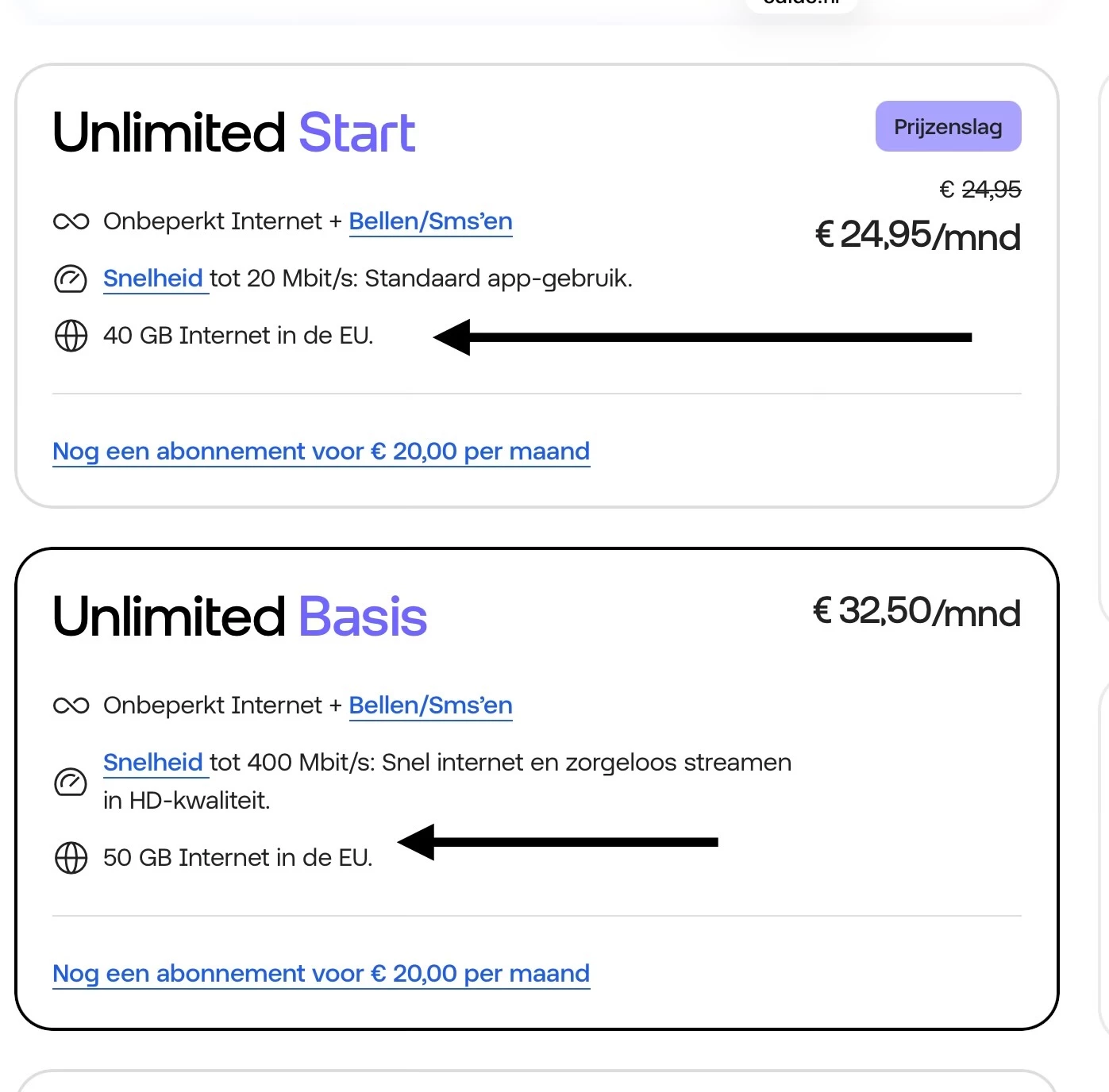The height and width of the screenshot is (1092, 1109).
Task: Select the Unlimited Basis heading
Action: [x=240, y=617]
